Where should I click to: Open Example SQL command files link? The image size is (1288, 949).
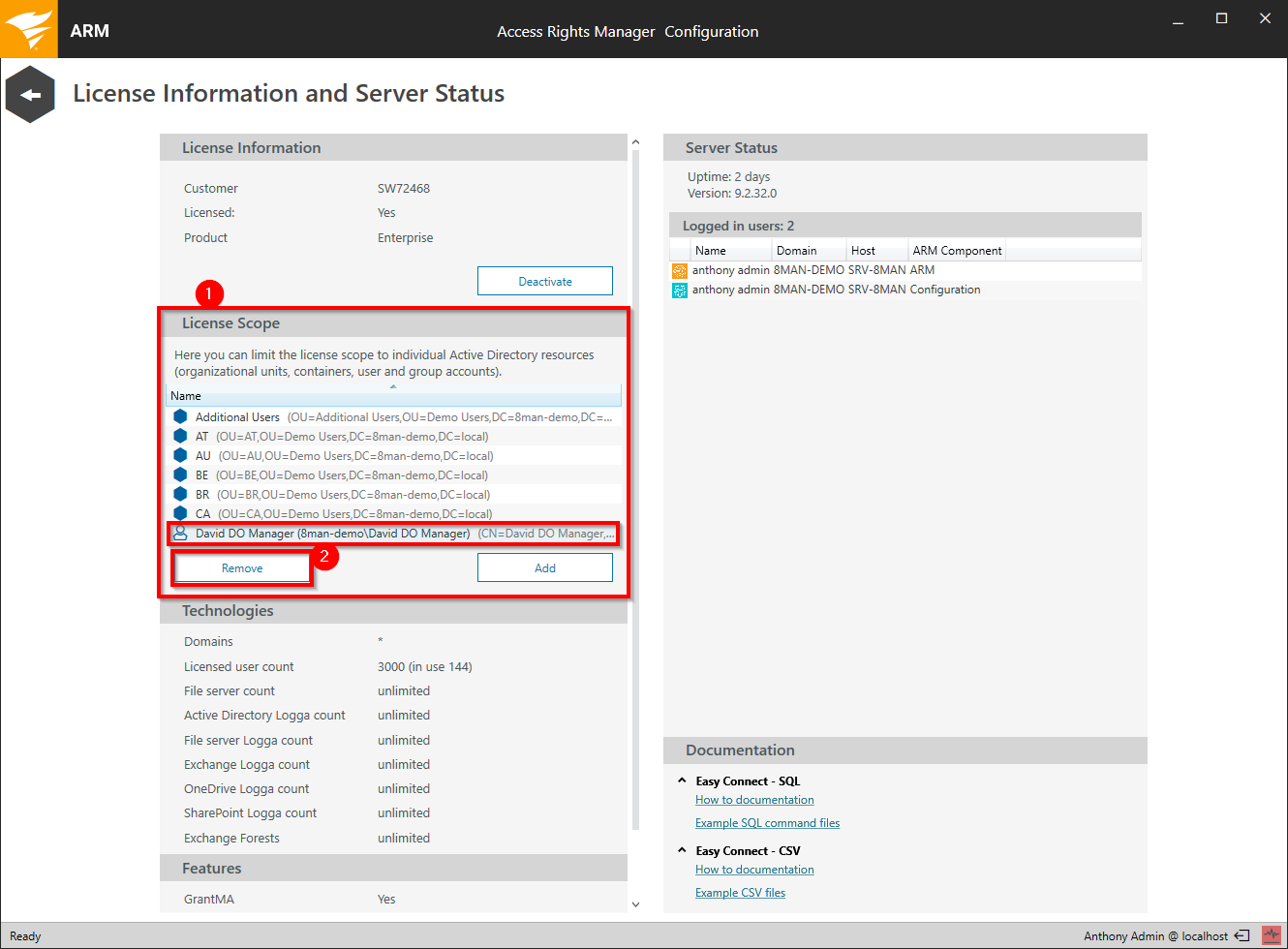[767, 823]
